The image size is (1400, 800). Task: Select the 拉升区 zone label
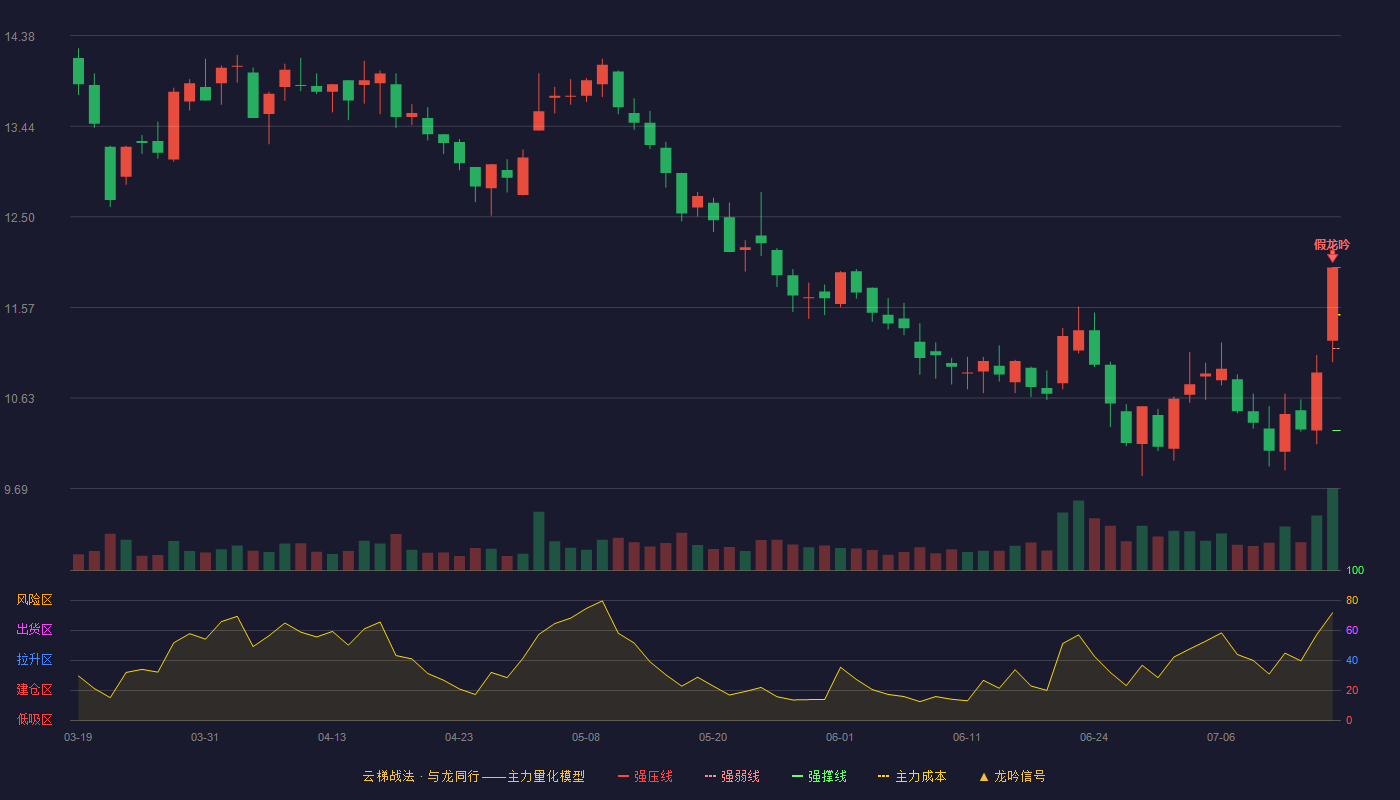pyautogui.click(x=34, y=660)
